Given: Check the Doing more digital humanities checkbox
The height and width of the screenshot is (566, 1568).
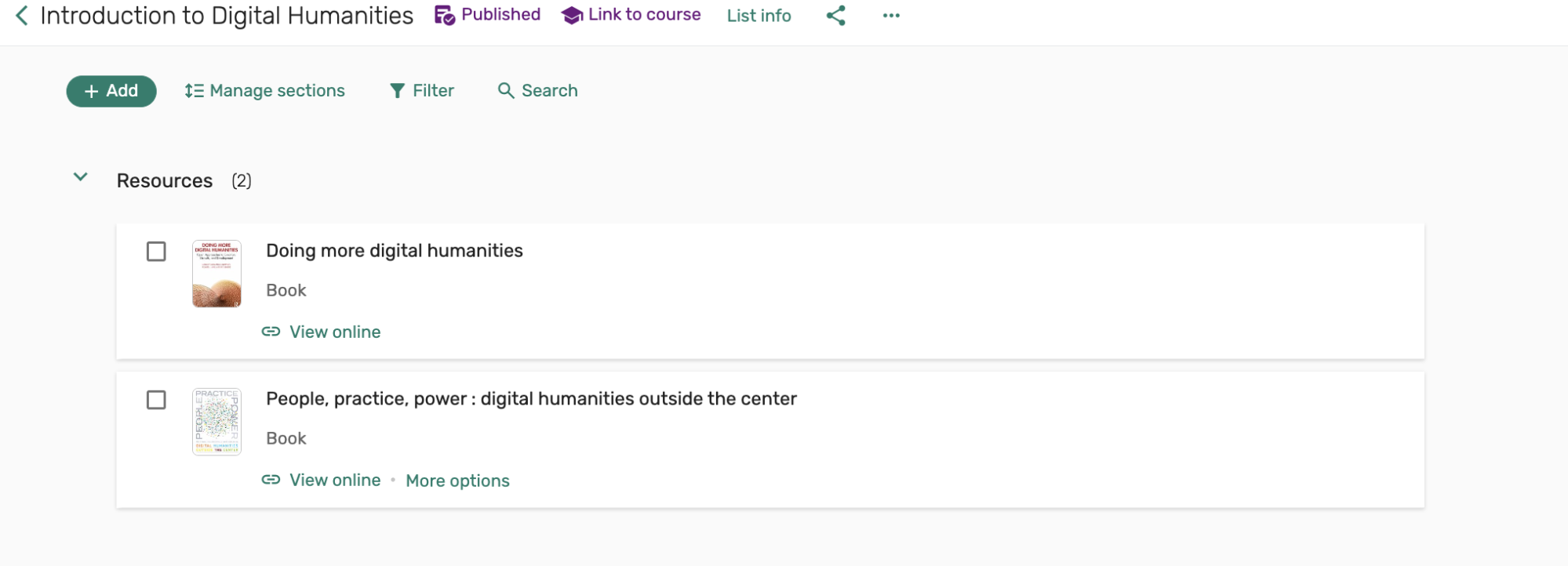Looking at the screenshot, I should click(x=156, y=252).
